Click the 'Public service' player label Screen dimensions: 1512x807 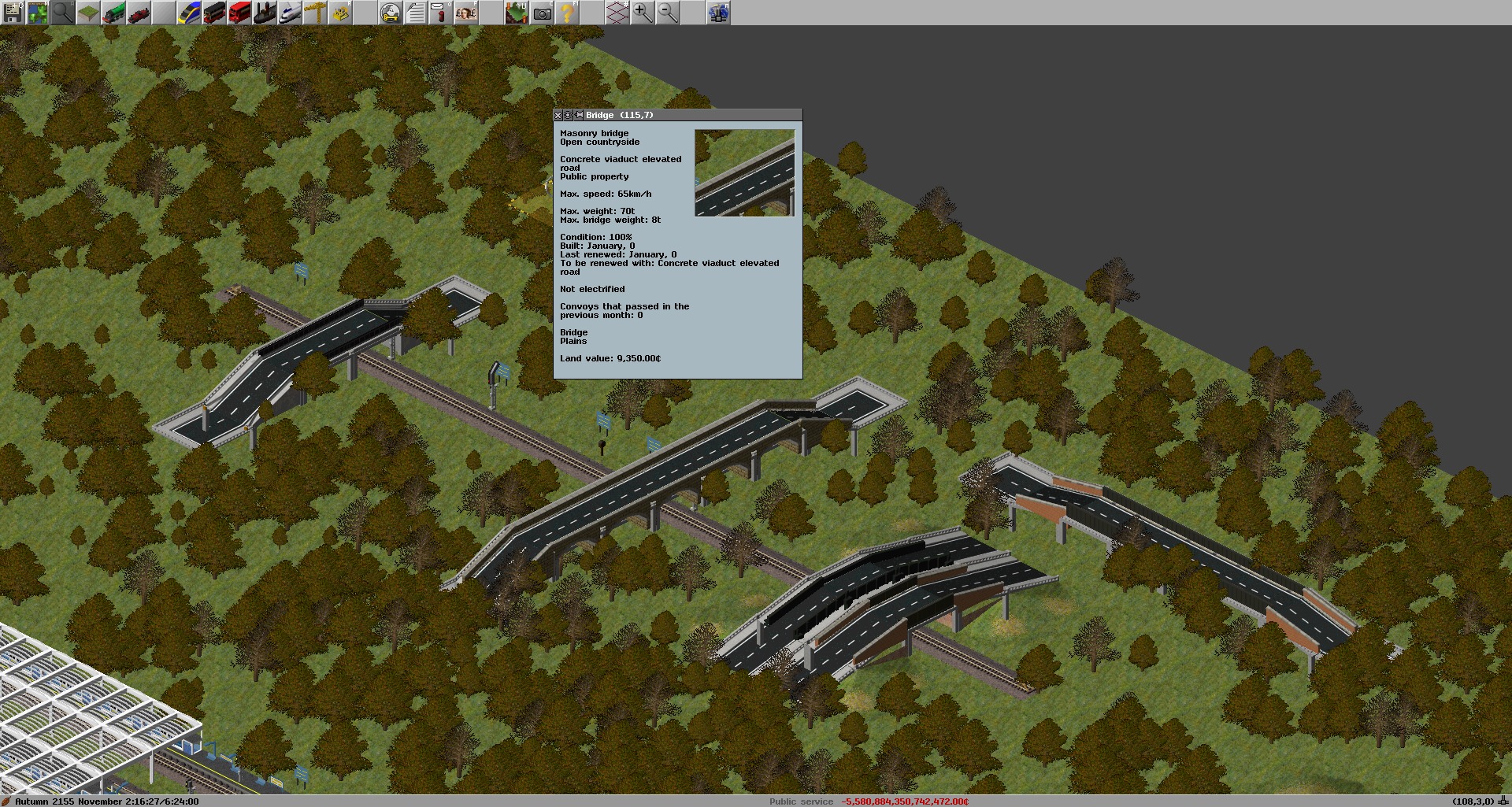(x=801, y=801)
